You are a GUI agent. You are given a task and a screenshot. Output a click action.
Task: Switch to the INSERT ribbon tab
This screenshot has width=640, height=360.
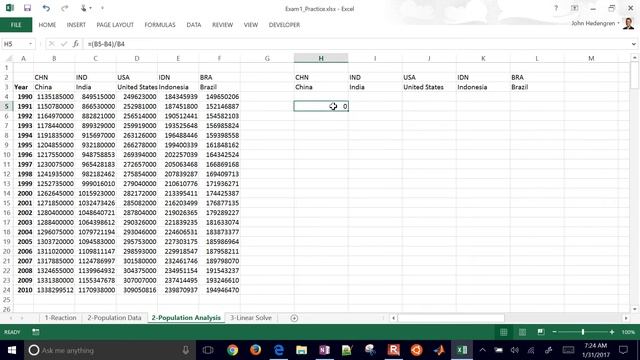click(76, 25)
